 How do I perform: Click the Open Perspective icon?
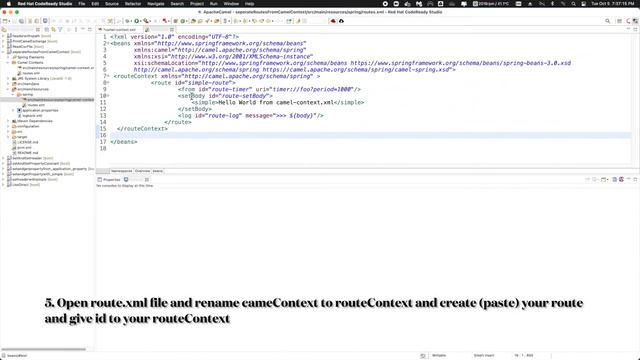(619, 21)
